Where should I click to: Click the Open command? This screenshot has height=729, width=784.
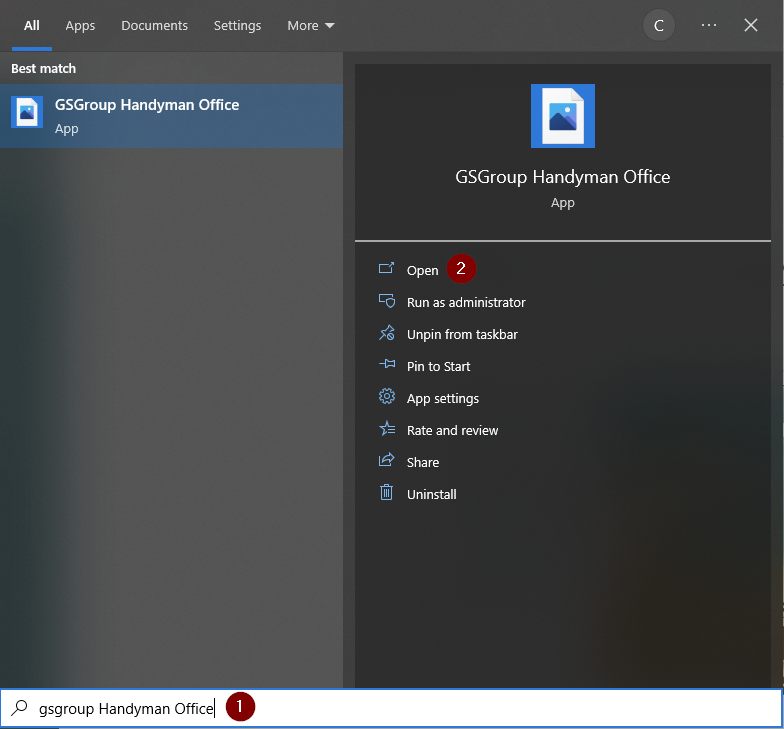coord(422,270)
